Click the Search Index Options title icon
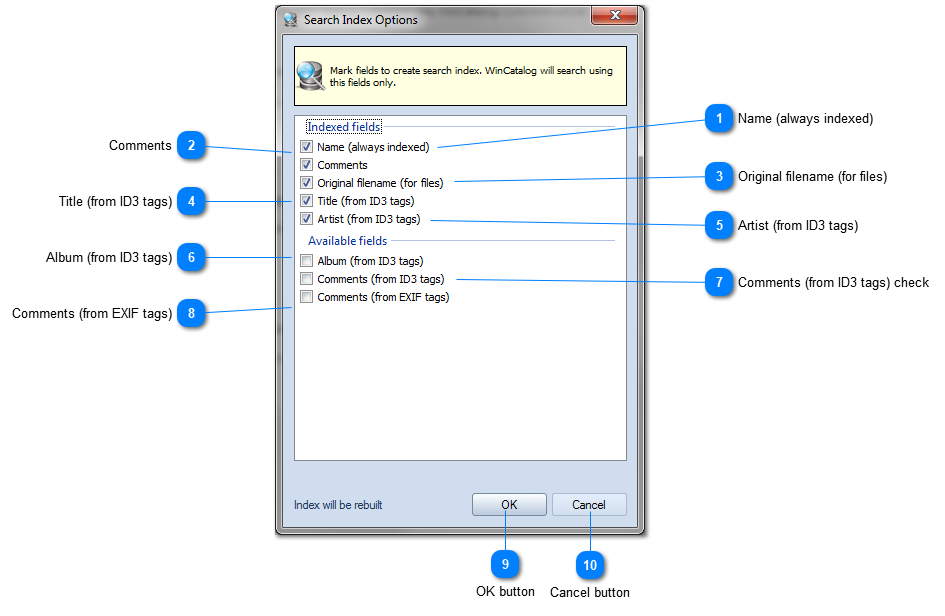The height and width of the screenshot is (616, 945). [x=290, y=20]
